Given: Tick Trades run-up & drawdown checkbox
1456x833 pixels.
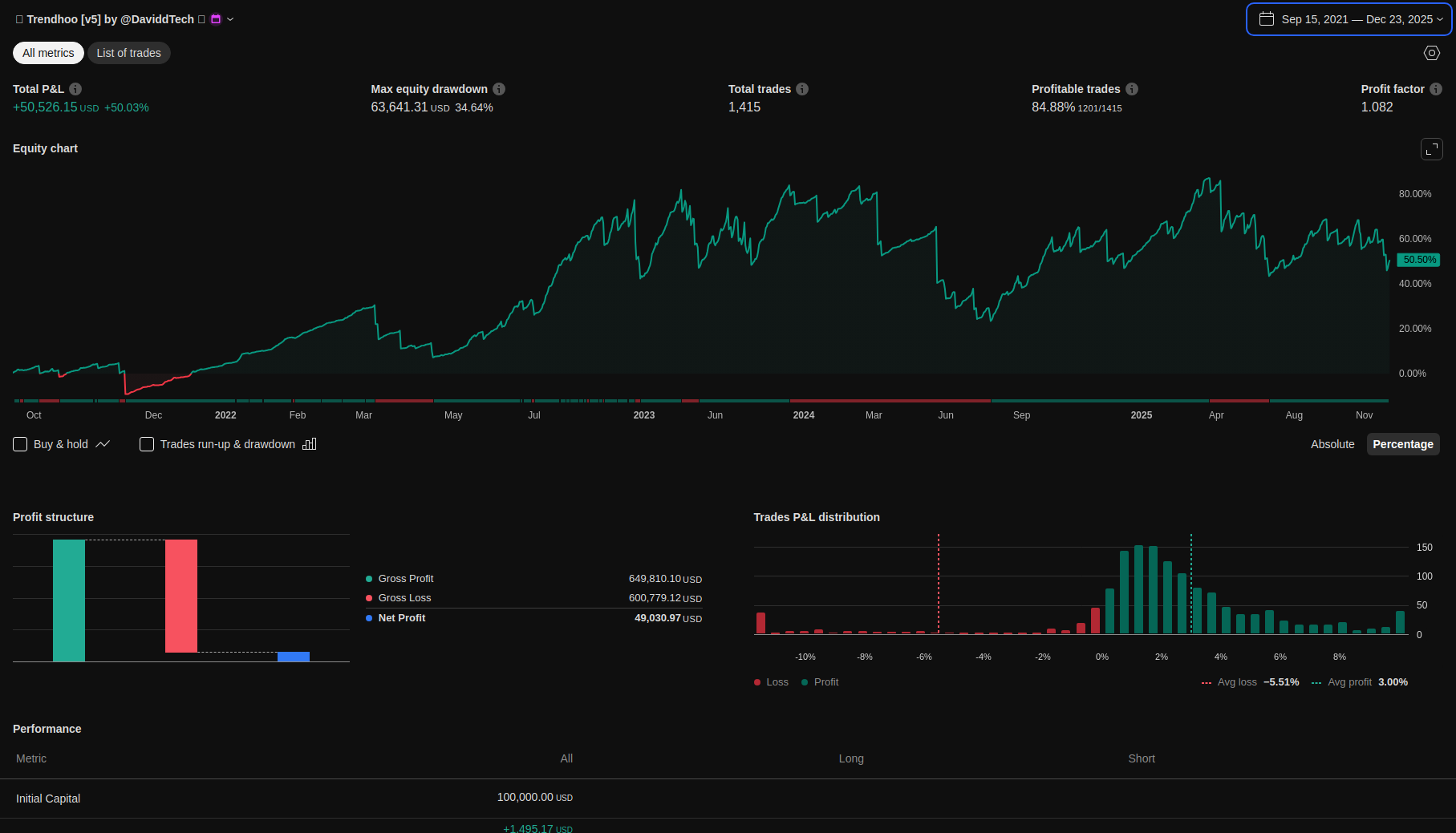Looking at the screenshot, I should 147,444.
